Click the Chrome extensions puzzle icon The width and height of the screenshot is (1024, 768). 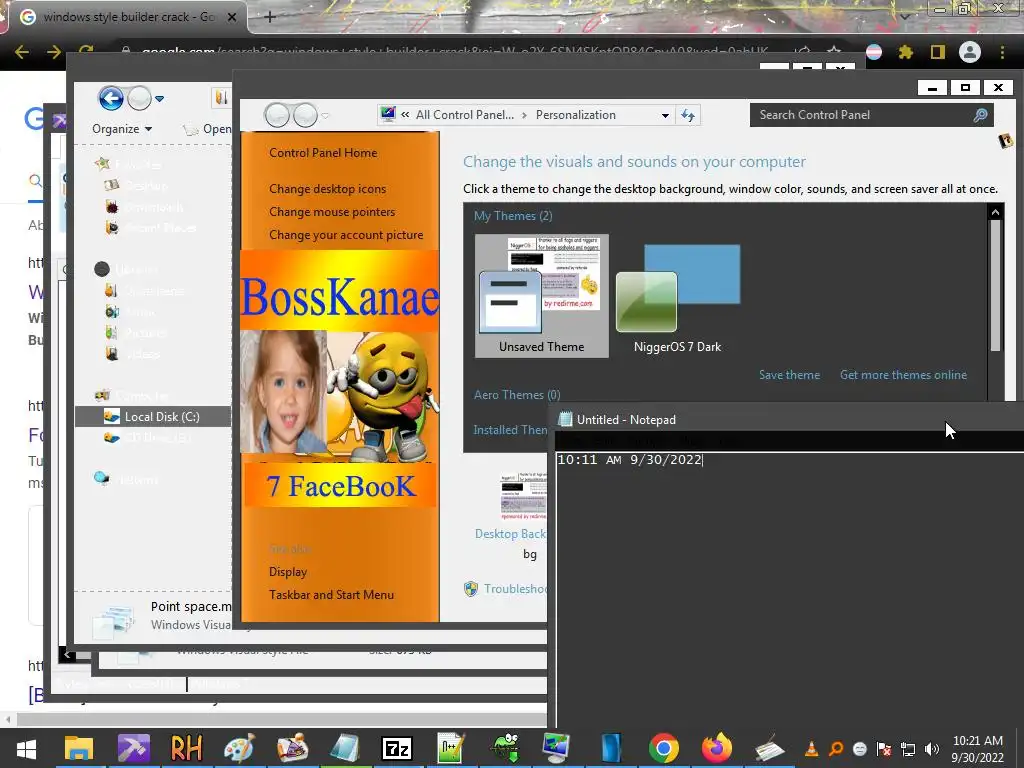coord(905,52)
